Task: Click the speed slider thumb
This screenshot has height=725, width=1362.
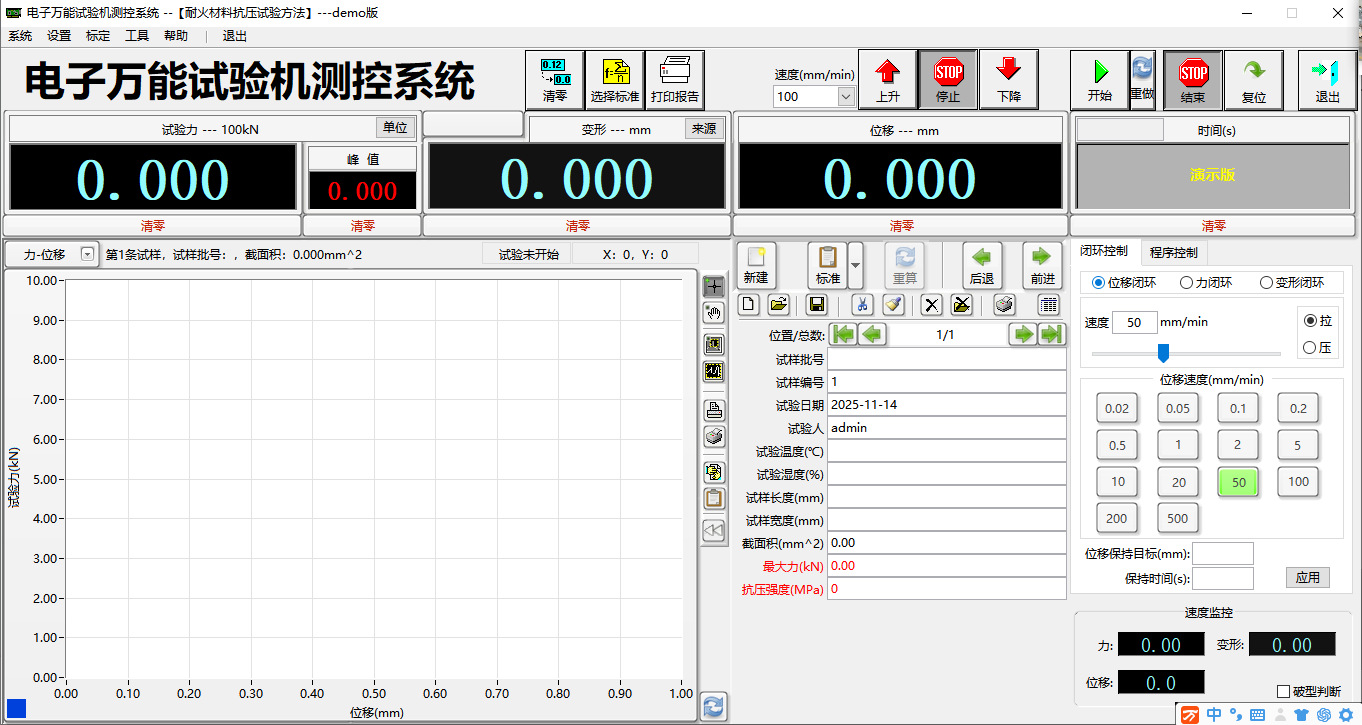Action: click(x=1163, y=353)
